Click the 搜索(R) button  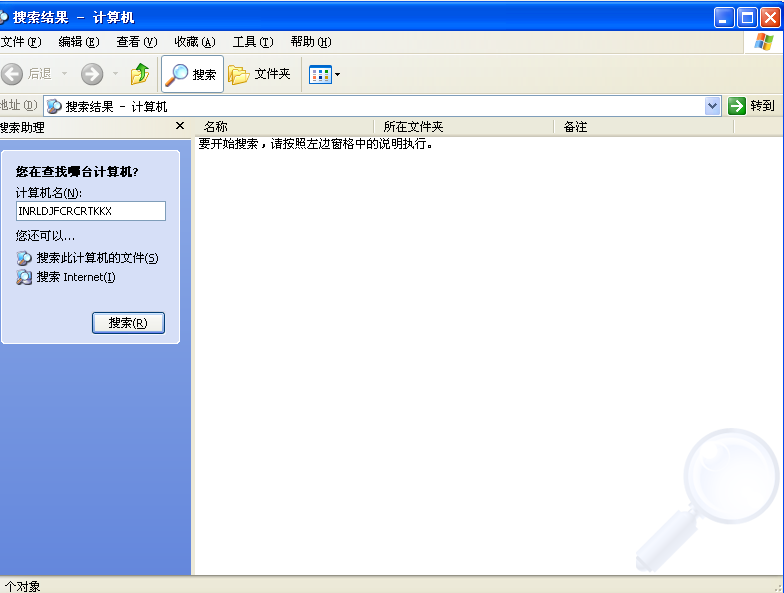(128, 323)
